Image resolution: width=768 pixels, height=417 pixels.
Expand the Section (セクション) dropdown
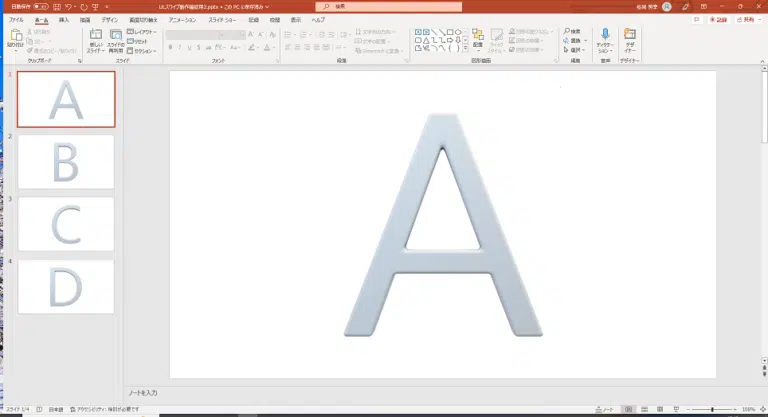[x=144, y=49]
